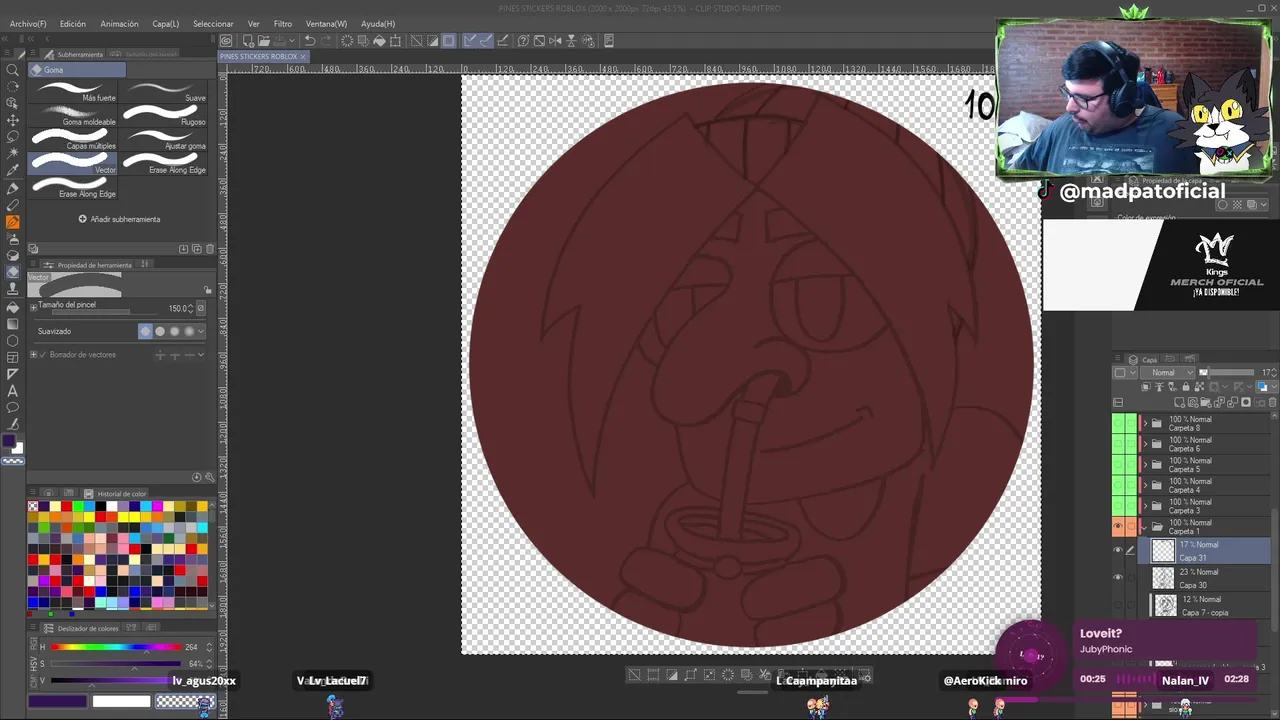Choose the Más fuerte eraser sub tool
The height and width of the screenshot is (720, 1280).
[73, 92]
